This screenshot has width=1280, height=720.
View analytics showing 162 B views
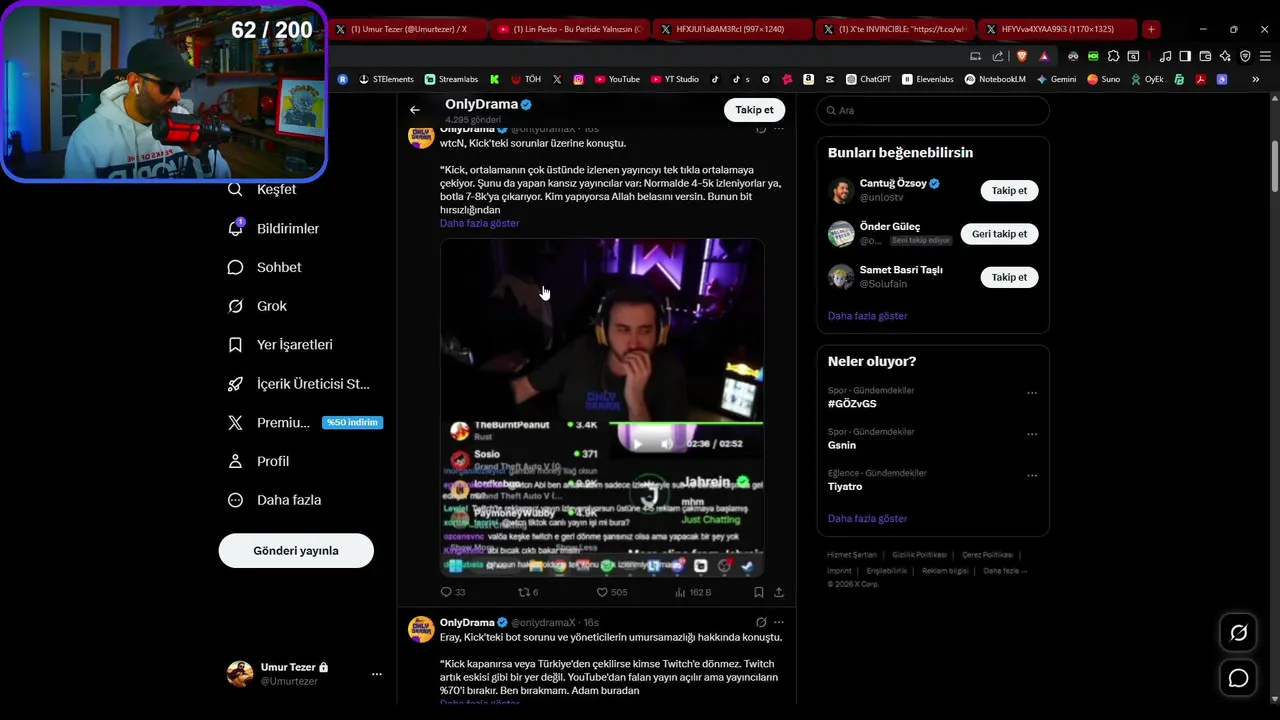(x=693, y=592)
